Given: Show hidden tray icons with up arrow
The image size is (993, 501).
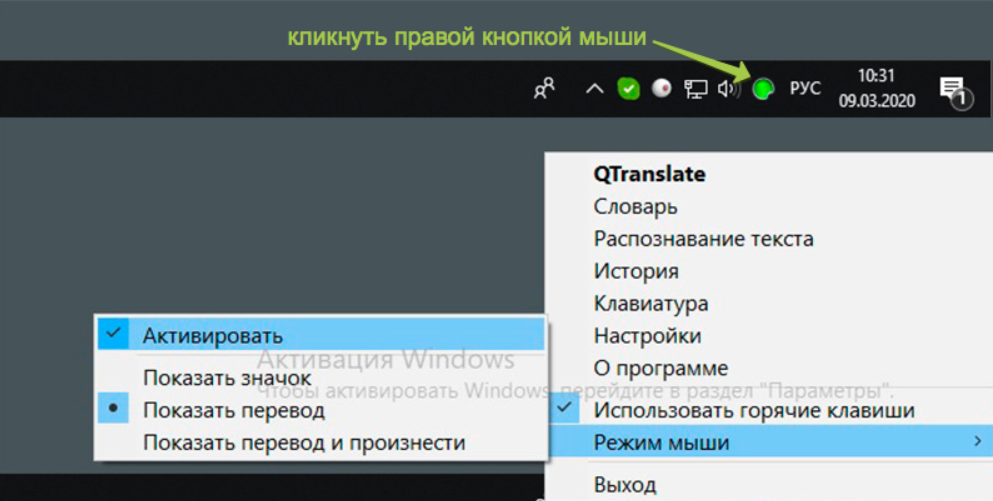Looking at the screenshot, I should click(594, 89).
